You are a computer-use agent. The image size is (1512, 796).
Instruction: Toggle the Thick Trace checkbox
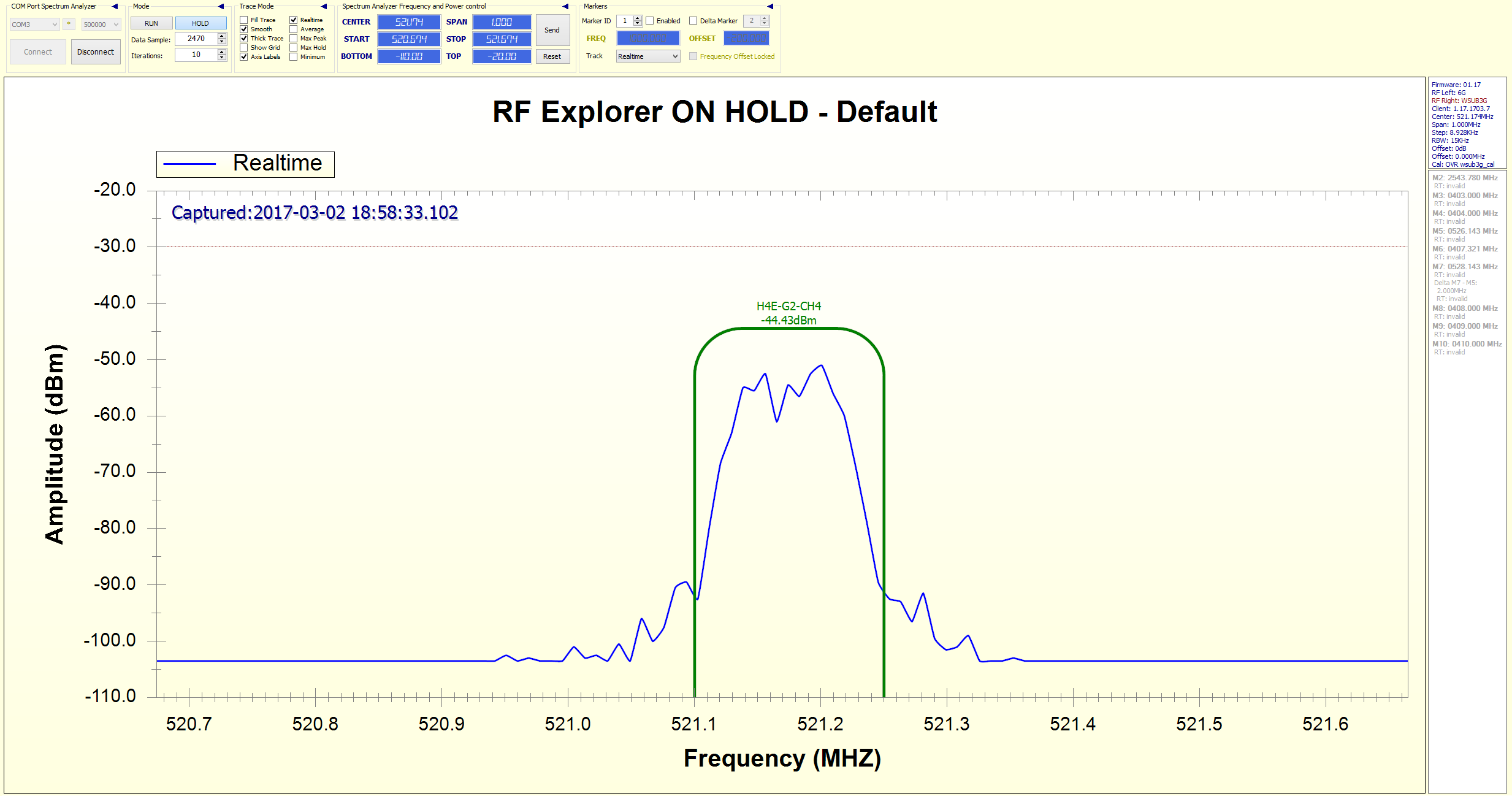[x=244, y=39]
